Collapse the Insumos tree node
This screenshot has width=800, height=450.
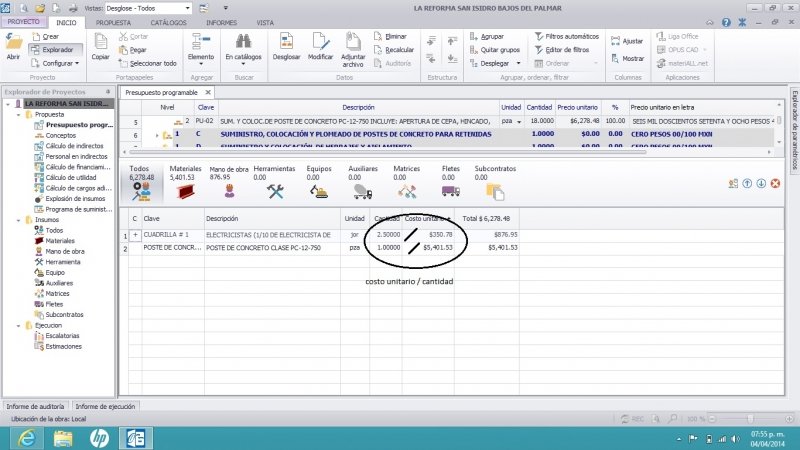click(19, 220)
